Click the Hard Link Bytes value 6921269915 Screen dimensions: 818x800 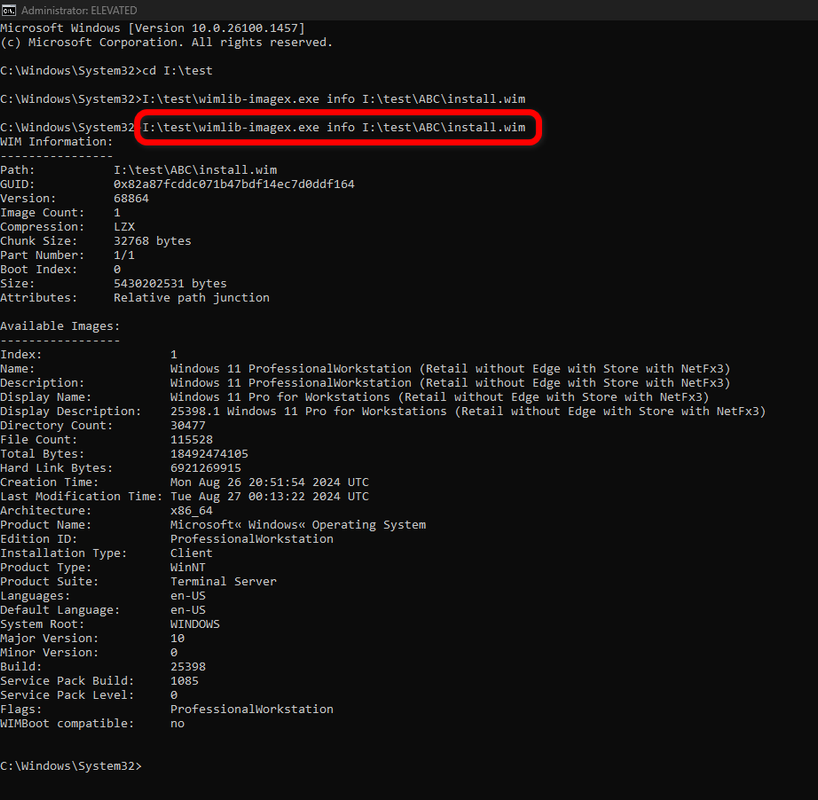coord(206,468)
